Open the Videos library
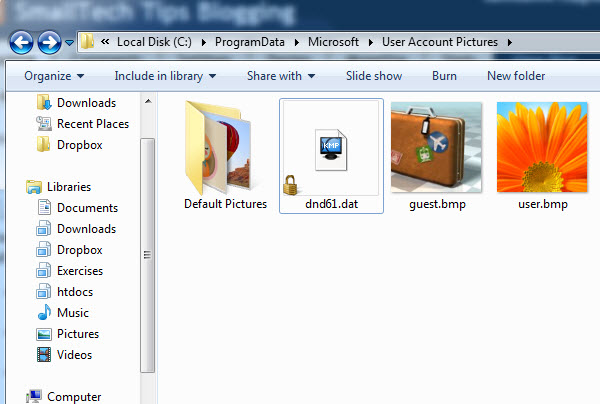600x404 pixels. (74, 355)
